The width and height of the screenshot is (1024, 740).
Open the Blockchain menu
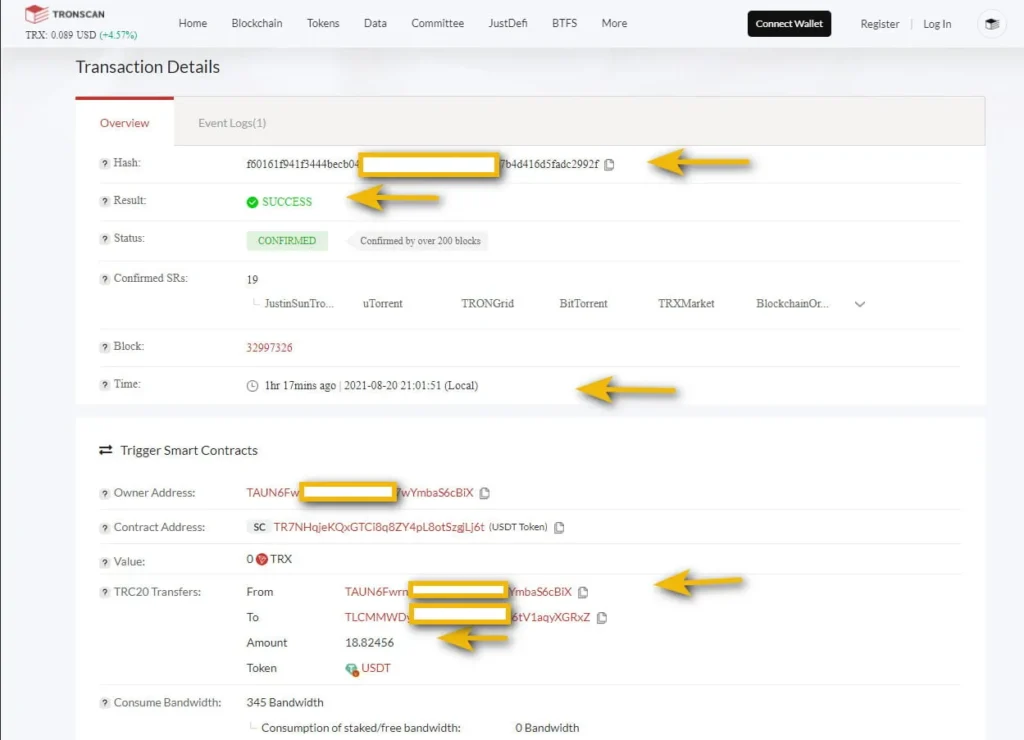coord(257,24)
